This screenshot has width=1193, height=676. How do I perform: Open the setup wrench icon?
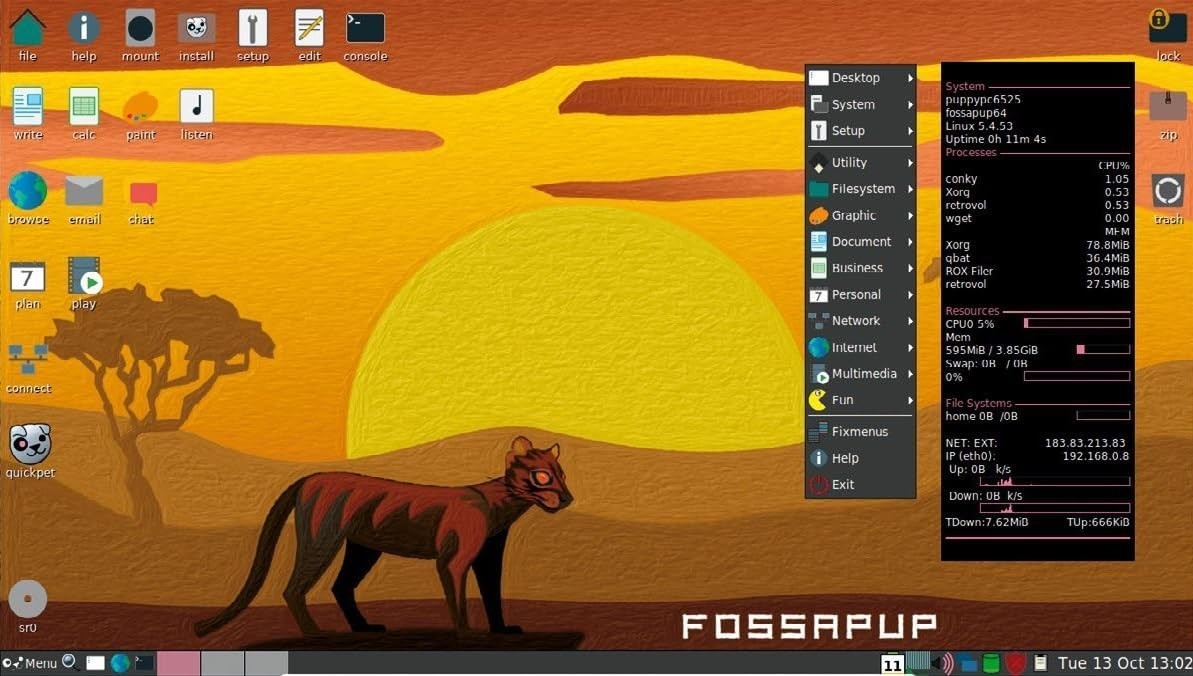click(x=253, y=29)
